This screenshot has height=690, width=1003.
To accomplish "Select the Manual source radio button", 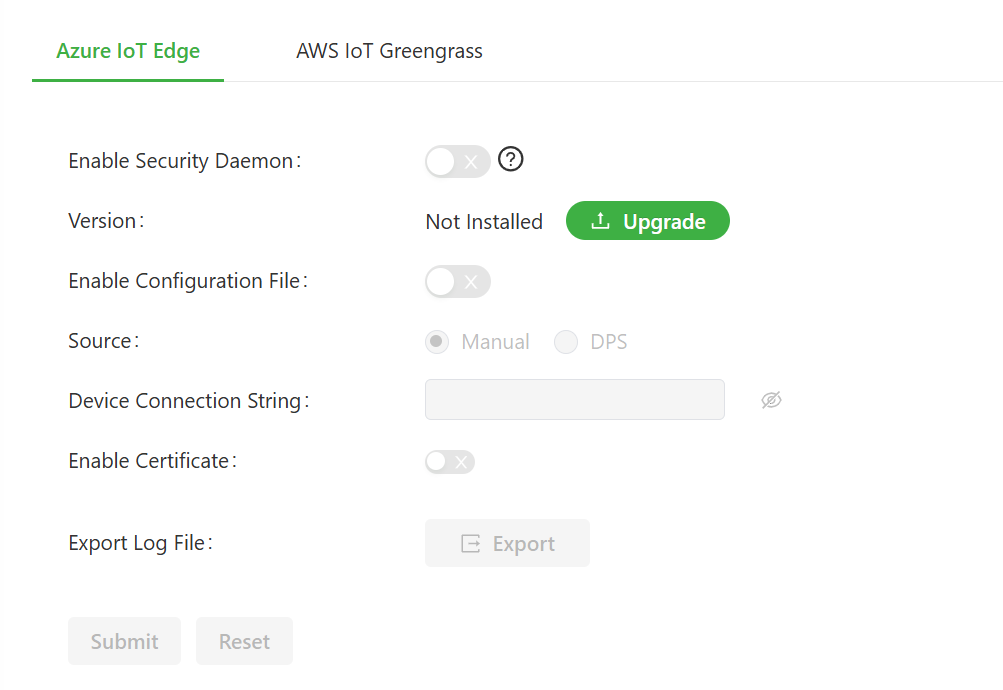I will coord(437,342).
